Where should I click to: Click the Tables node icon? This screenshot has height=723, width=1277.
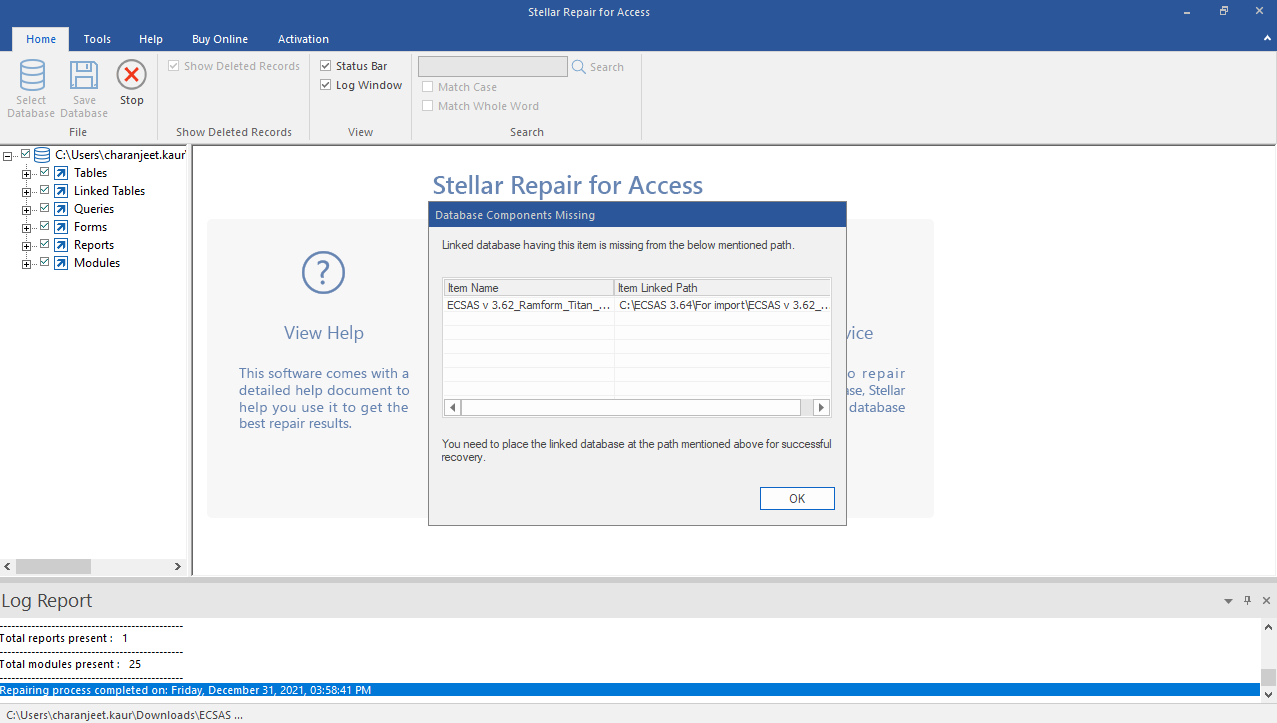(x=61, y=173)
